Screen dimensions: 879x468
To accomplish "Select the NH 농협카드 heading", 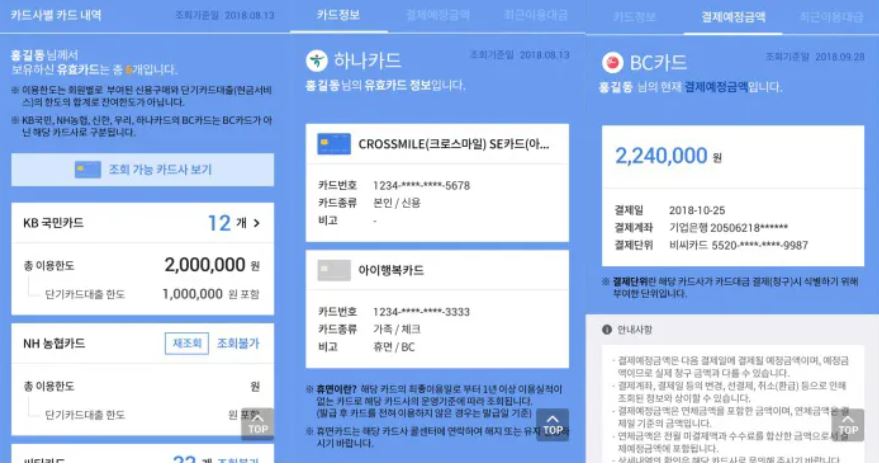I will point(54,343).
